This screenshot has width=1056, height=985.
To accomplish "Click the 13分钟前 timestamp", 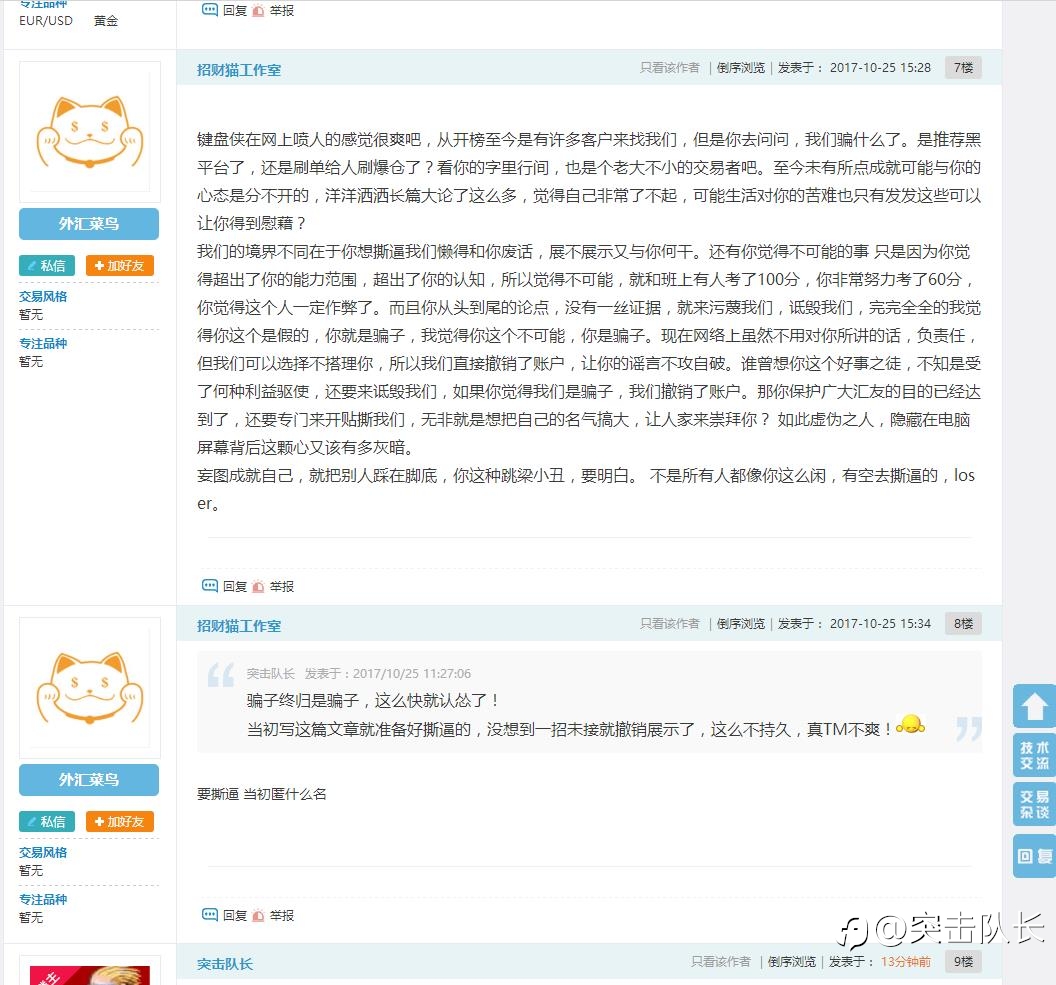I will click(906, 961).
